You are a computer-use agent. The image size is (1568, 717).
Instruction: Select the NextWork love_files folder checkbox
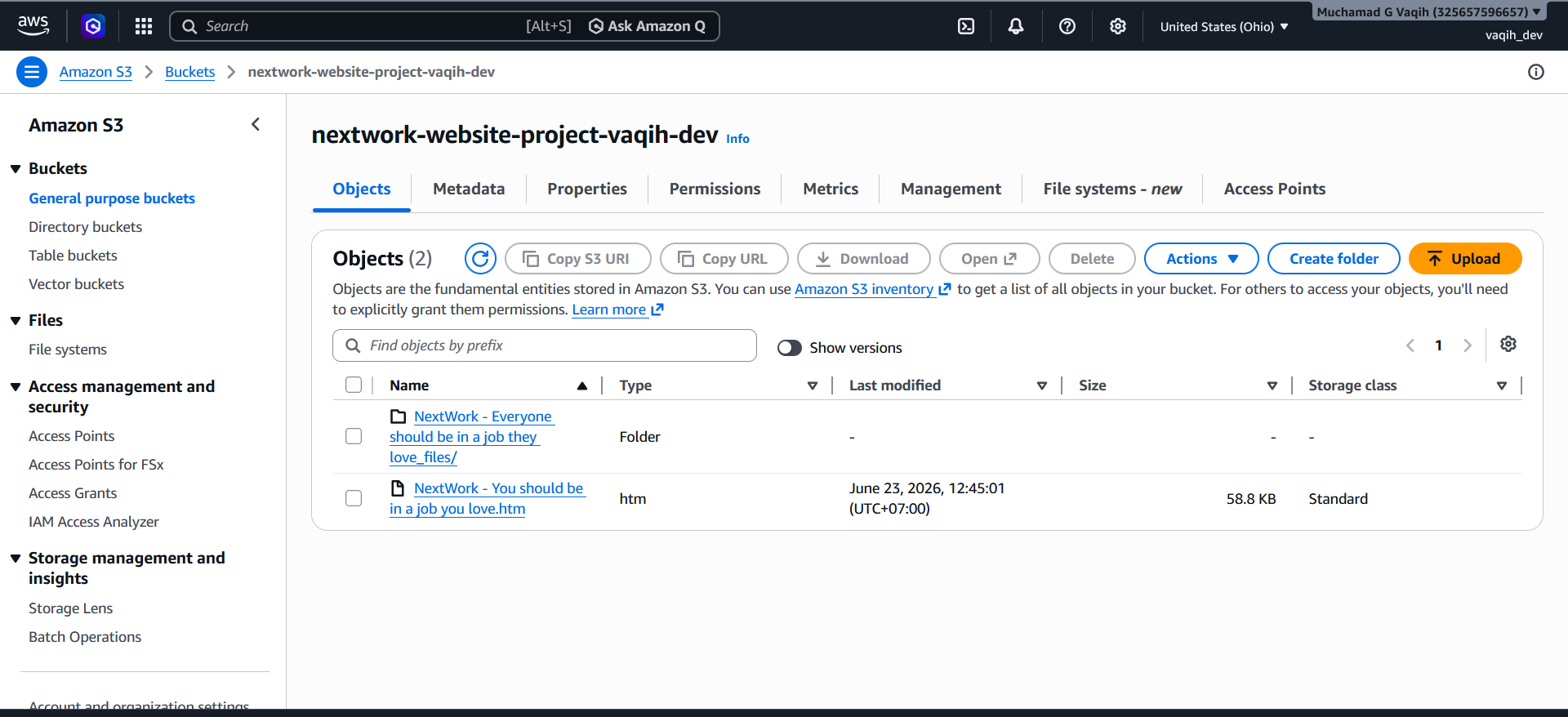click(x=354, y=436)
